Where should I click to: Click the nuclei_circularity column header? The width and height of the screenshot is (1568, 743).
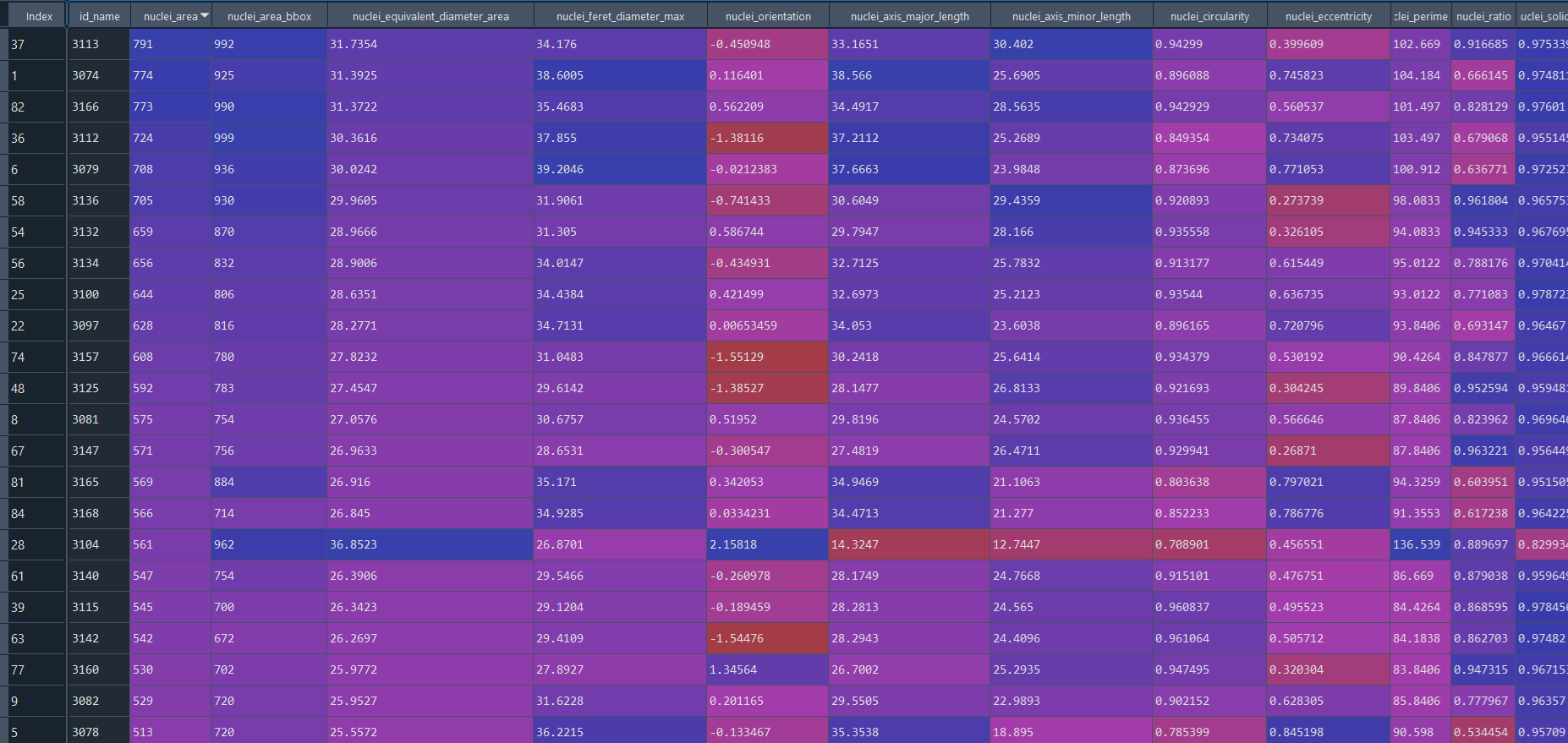[x=1209, y=16]
